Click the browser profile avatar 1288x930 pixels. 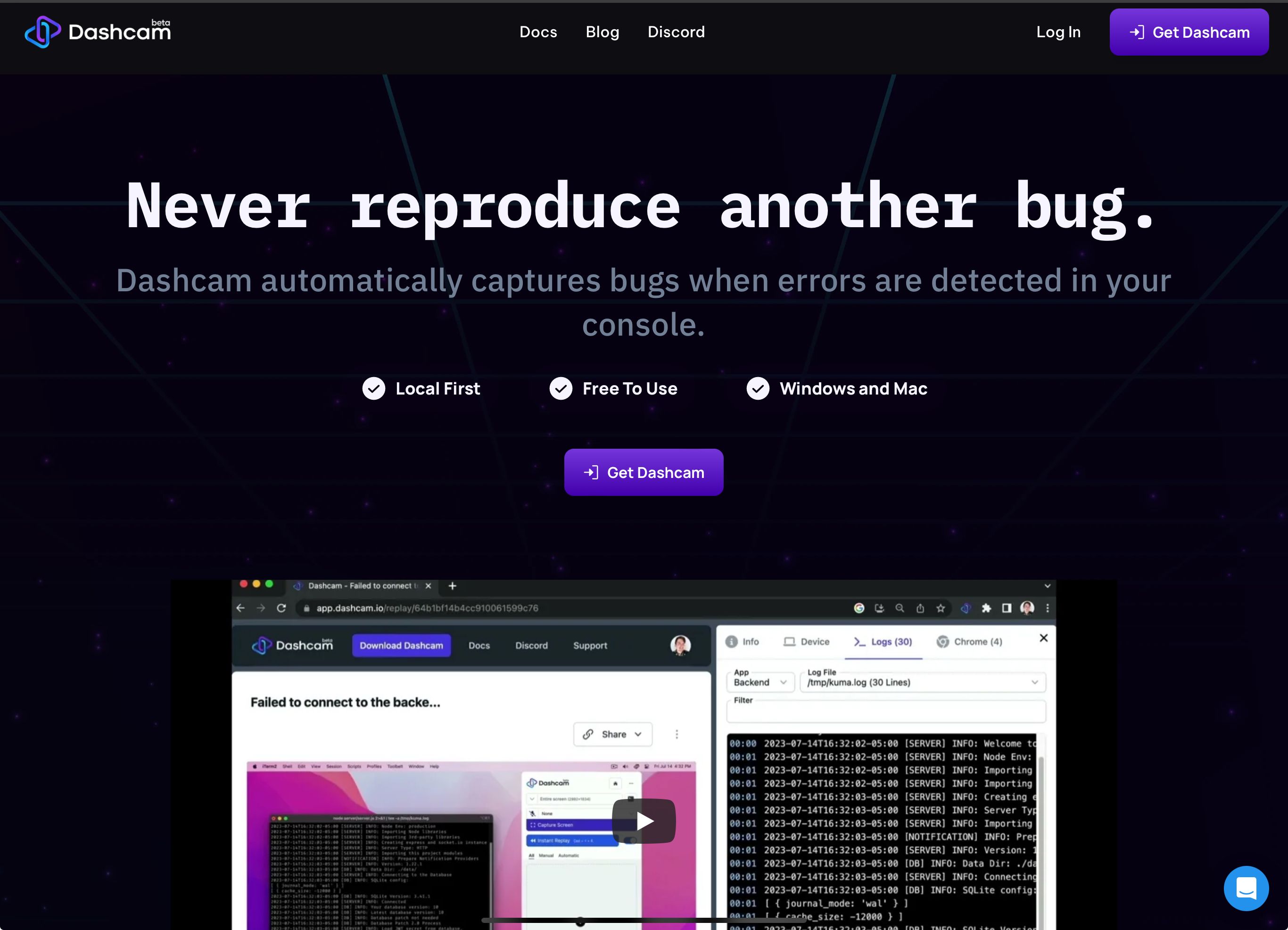pyautogui.click(x=1025, y=608)
